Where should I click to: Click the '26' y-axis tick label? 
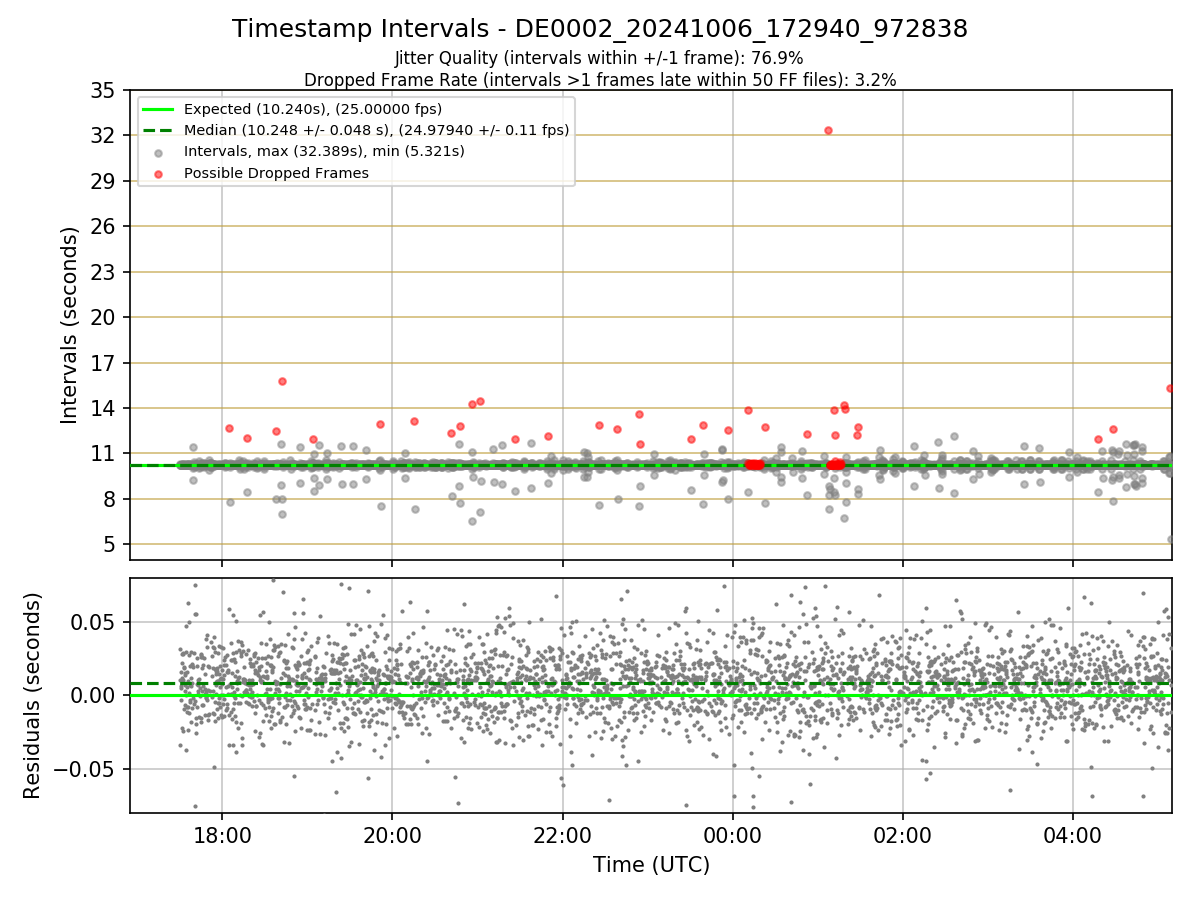[103, 226]
